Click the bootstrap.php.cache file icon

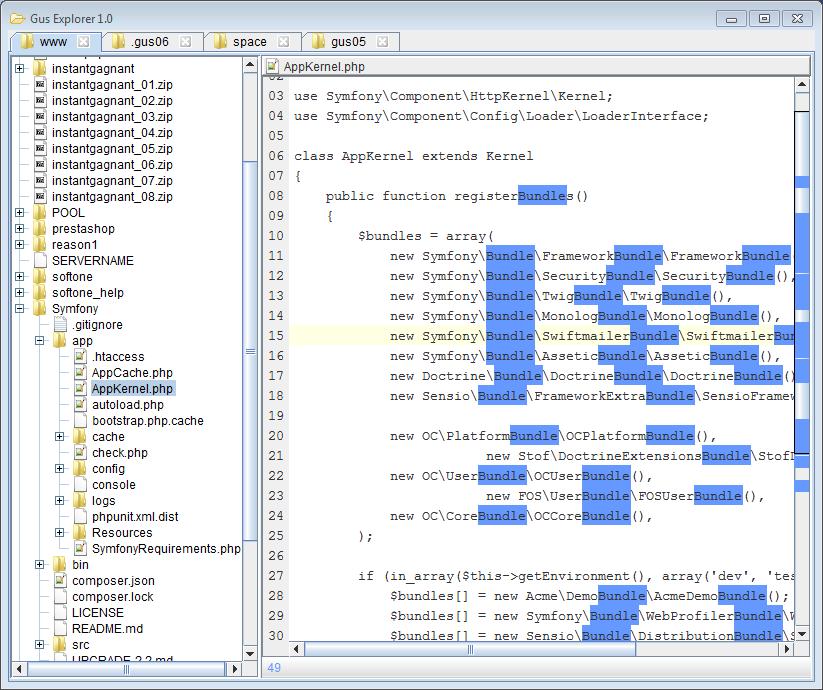click(80, 421)
